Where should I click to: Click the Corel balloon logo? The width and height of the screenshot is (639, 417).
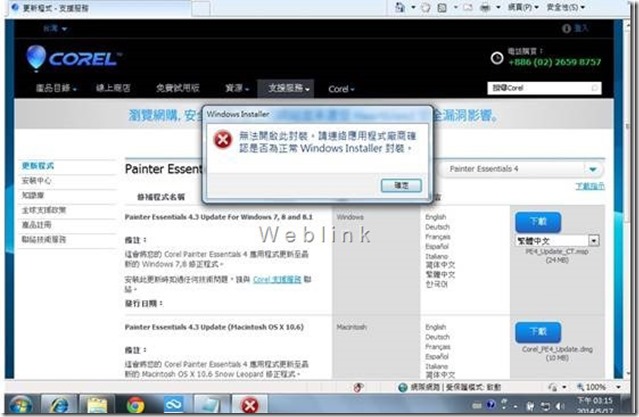pyautogui.click(x=35, y=58)
